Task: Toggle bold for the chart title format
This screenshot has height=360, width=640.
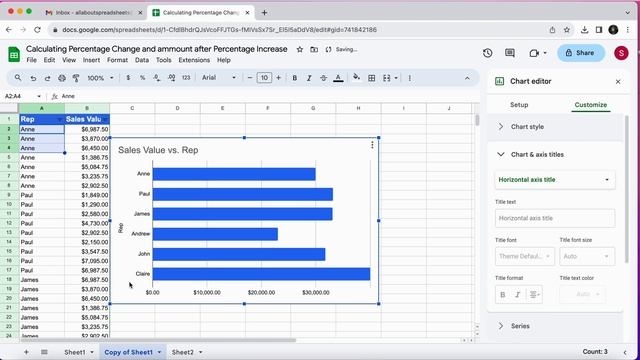Action: pyautogui.click(x=503, y=295)
